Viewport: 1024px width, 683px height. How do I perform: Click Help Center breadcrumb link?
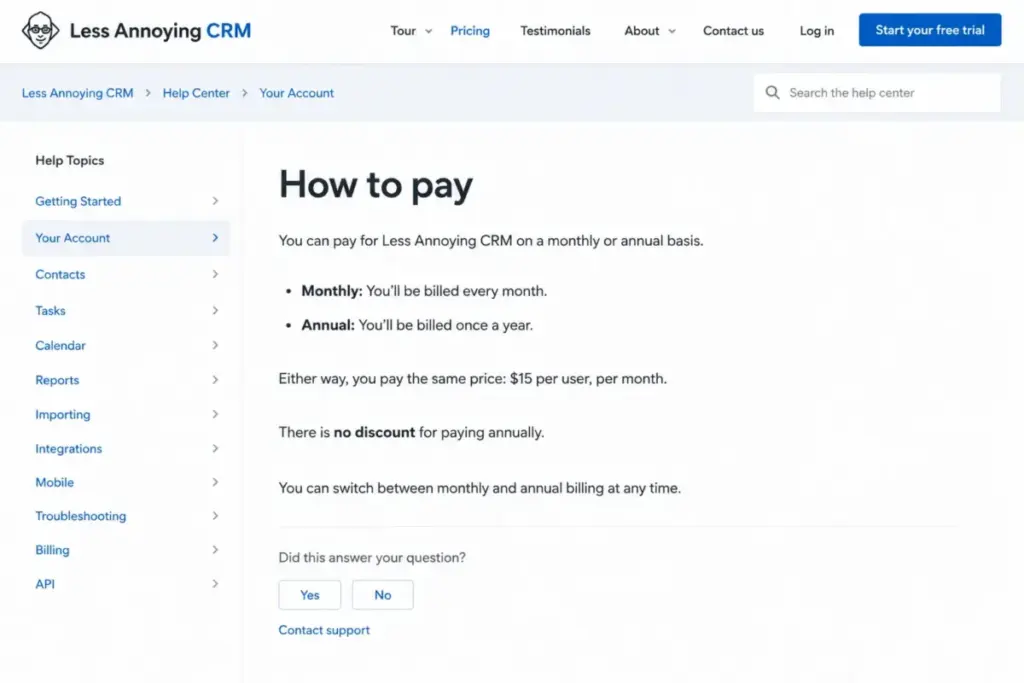click(x=196, y=93)
